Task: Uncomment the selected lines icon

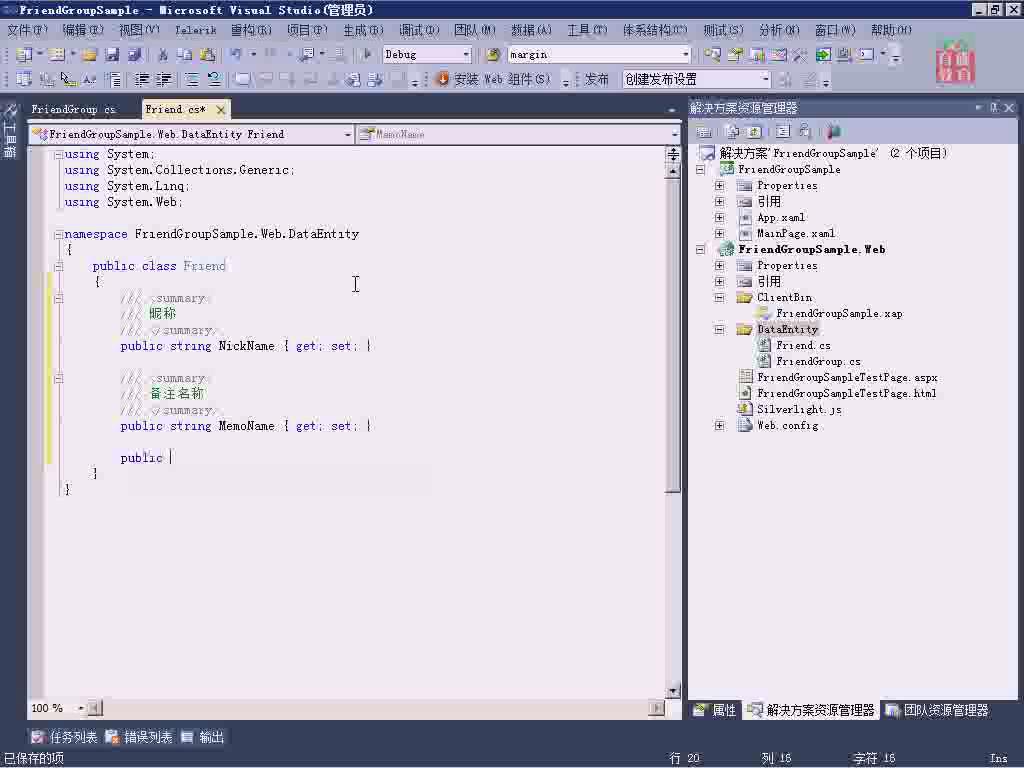Action: pos(214,80)
